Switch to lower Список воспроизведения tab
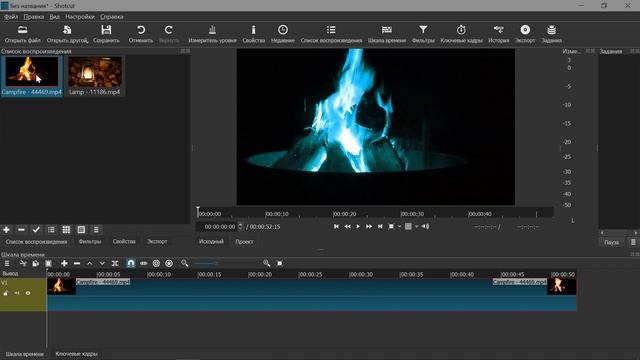The height and width of the screenshot is (360, 640). click(36, 242)
